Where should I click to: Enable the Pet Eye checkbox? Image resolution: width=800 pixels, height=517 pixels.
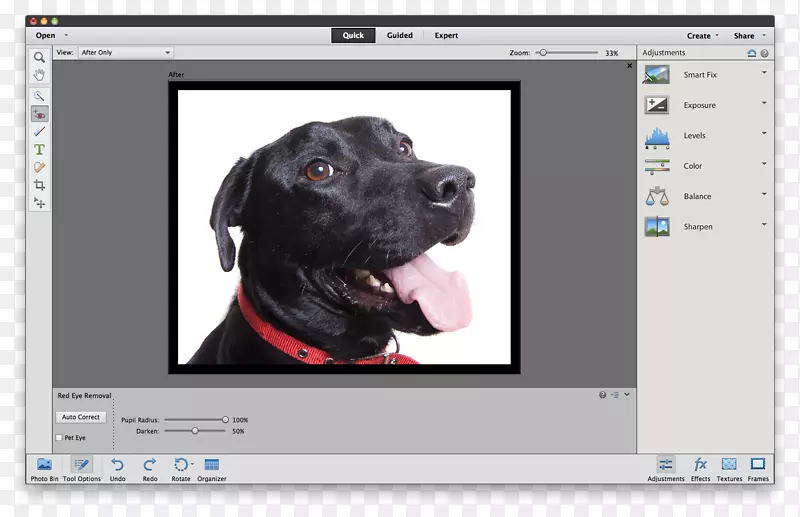(59, 437)
